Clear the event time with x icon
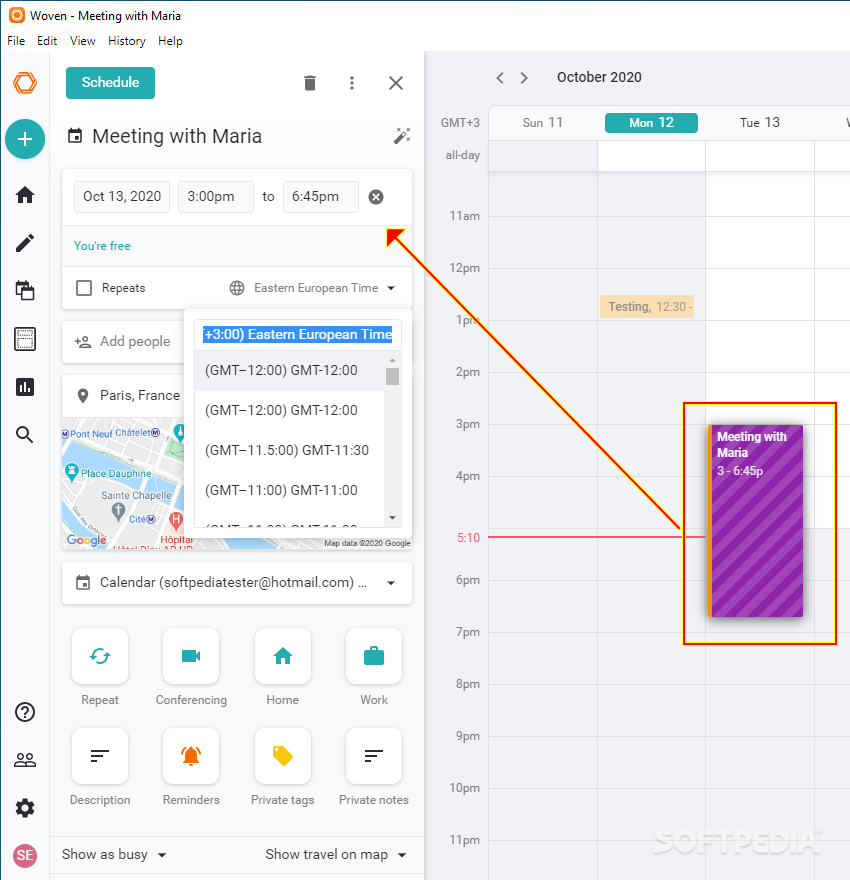Image resolution: width=850 pixels, height=880 pixels. coord(376,197)
